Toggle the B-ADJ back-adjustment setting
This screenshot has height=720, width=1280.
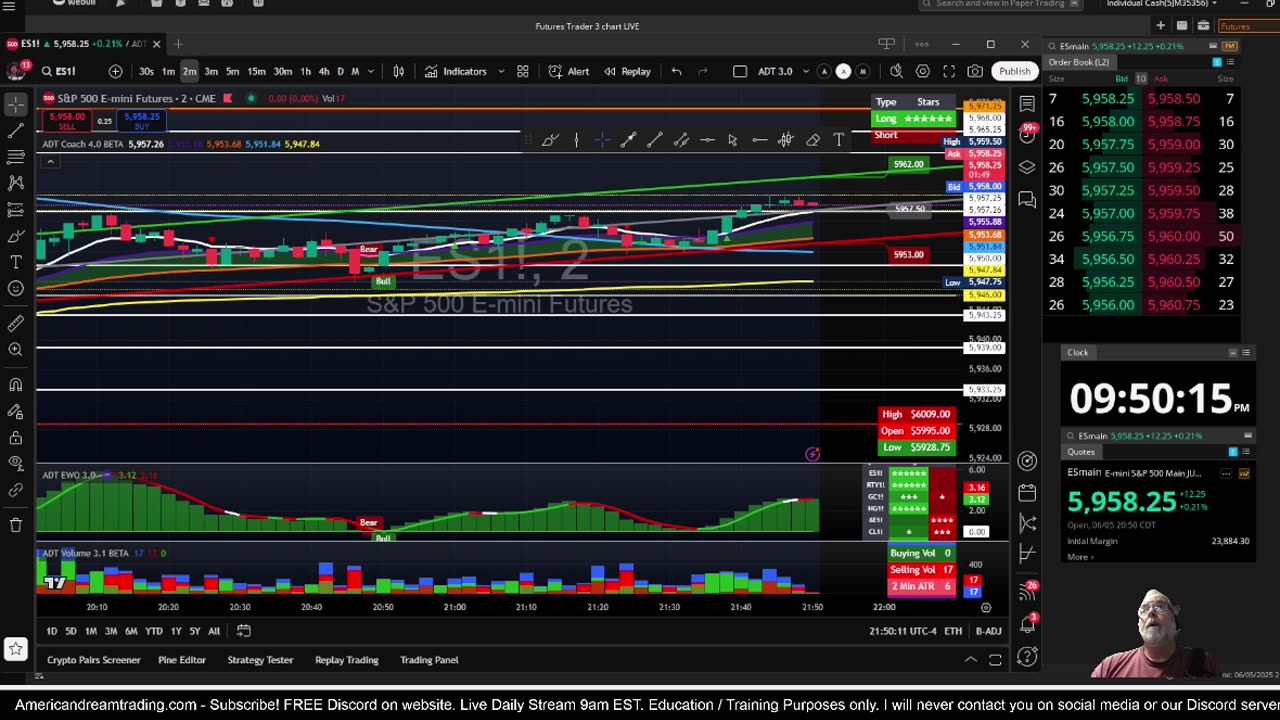[988, 631]
